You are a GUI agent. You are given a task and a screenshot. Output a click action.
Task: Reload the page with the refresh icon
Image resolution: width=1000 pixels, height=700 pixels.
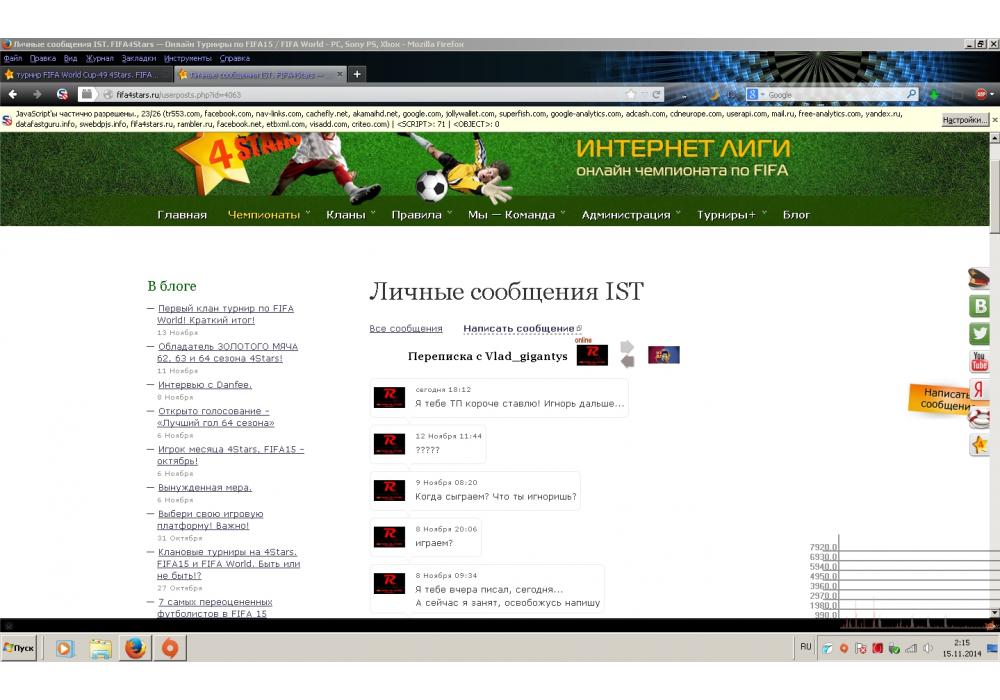click(x=656, y=94)
